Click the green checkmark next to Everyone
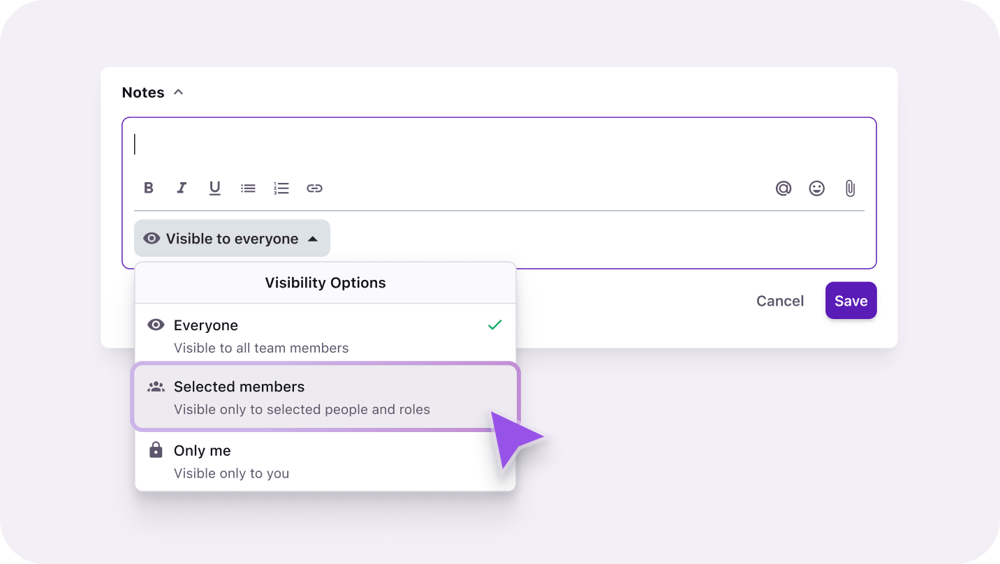 coord(494,325)
